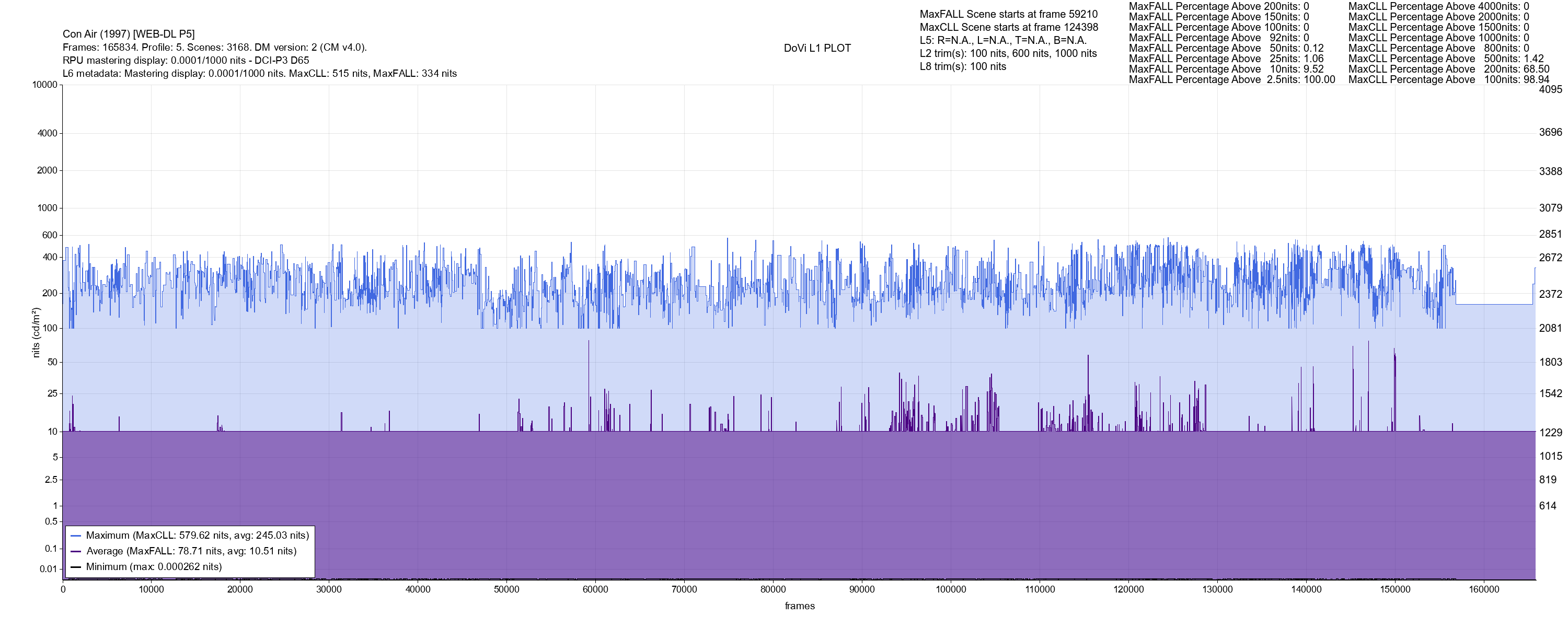Click the purple Average legend line swatch
1568x627 pixels.
76,552
